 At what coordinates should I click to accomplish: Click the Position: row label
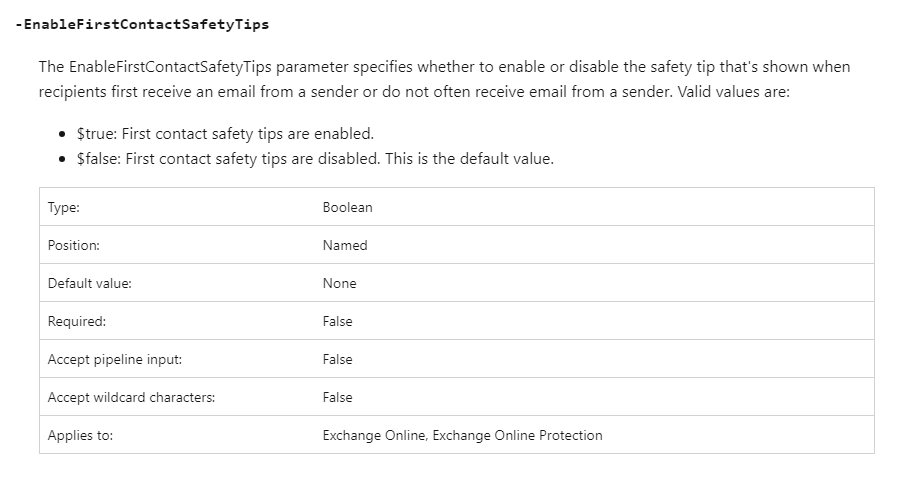point(74,245)
